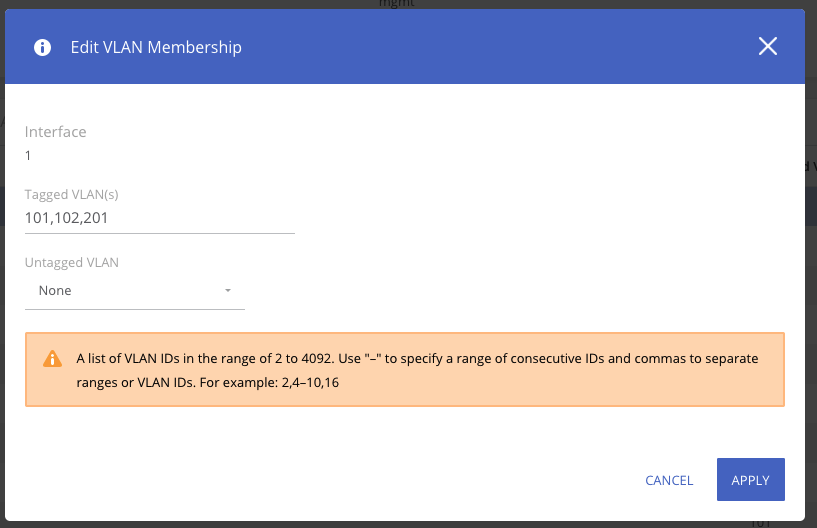Close the Edit VLAN Membership dialog
Image resolution: width=817 pixels, height=528 pixels.
[x=768, y=46]
